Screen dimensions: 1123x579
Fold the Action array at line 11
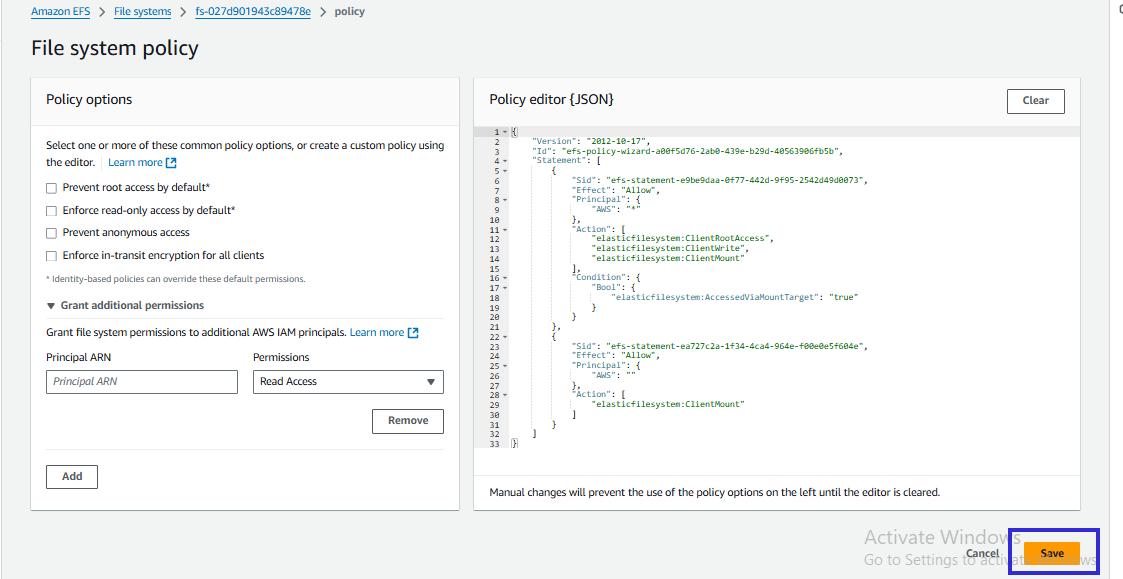point(505,230)
